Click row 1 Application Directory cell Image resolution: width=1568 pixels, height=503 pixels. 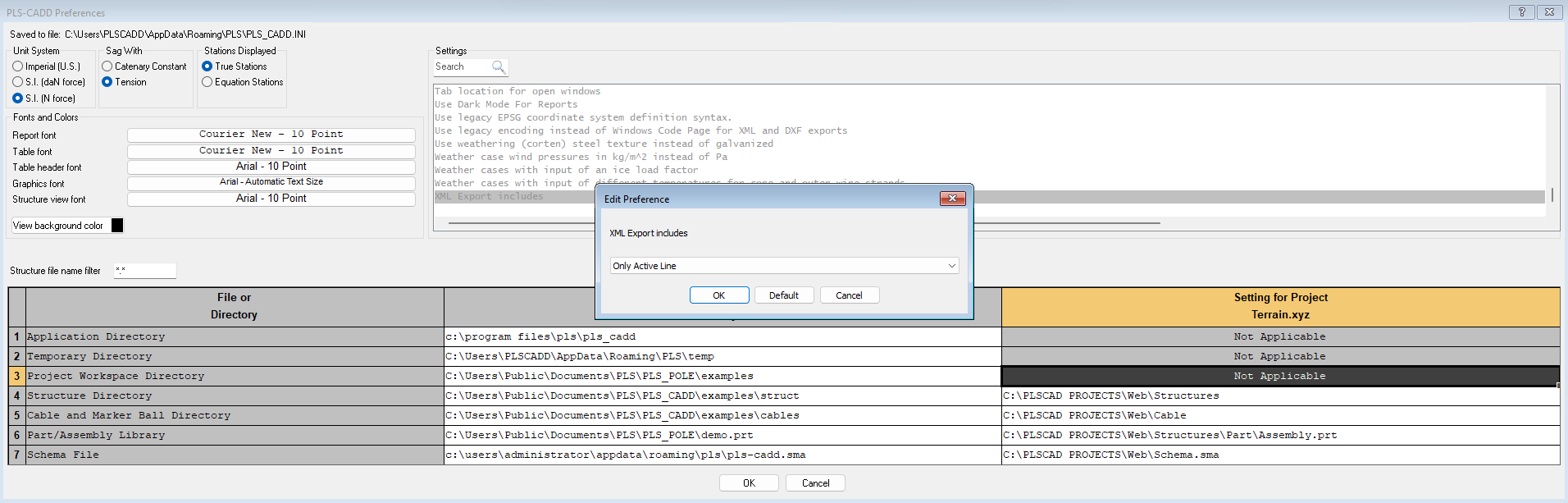(x=235, y=336)
